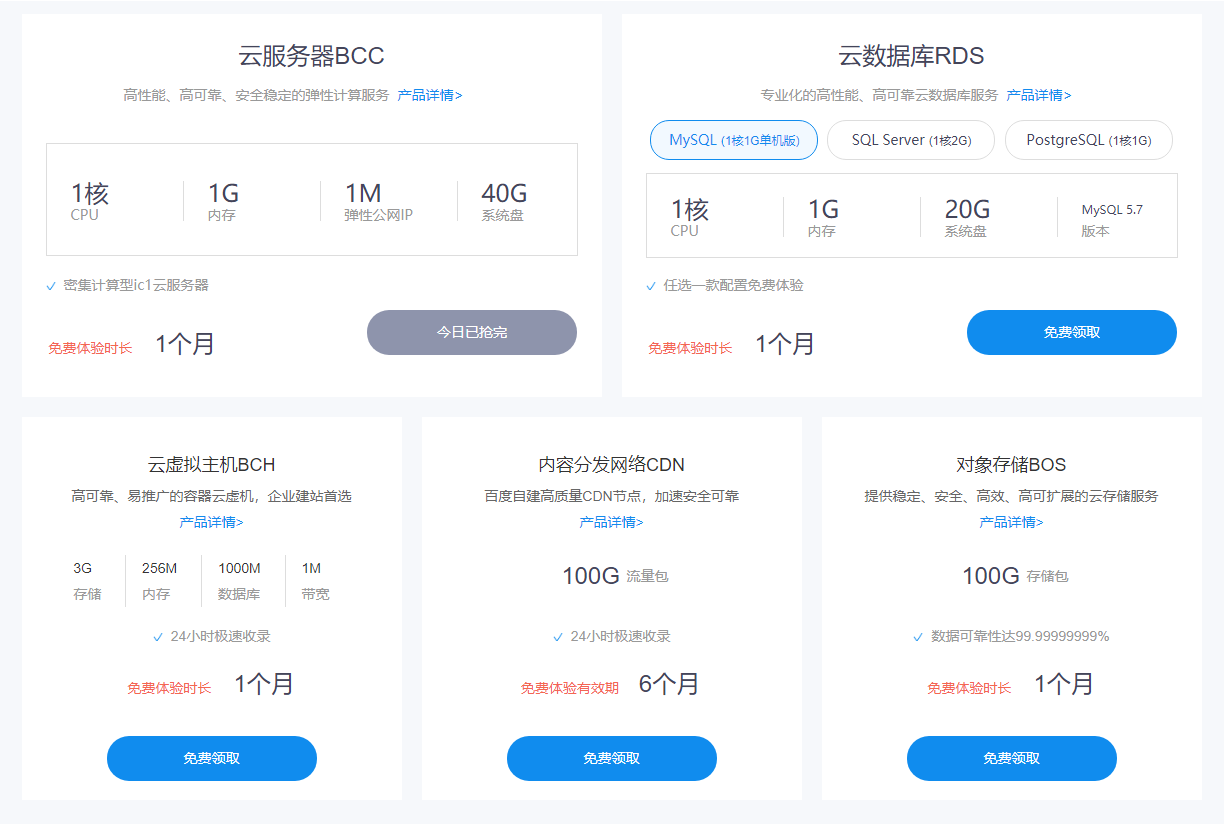Claim the free 云虚拟主机BCH trial
Viewport: 1224px width, 824px height.
(x=211, y=758)
